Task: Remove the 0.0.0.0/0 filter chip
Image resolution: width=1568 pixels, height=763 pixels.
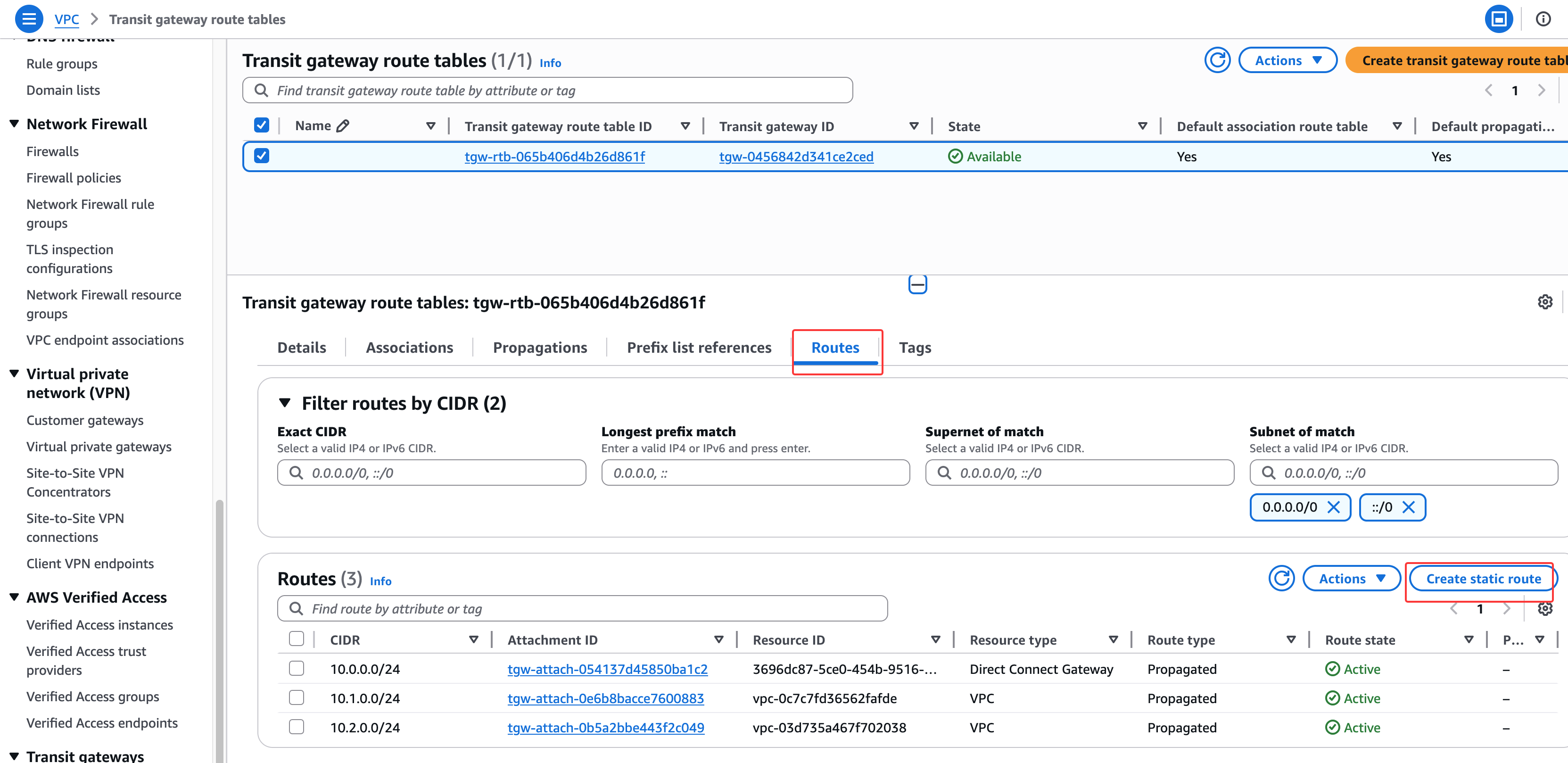Action: [1333, 507]
